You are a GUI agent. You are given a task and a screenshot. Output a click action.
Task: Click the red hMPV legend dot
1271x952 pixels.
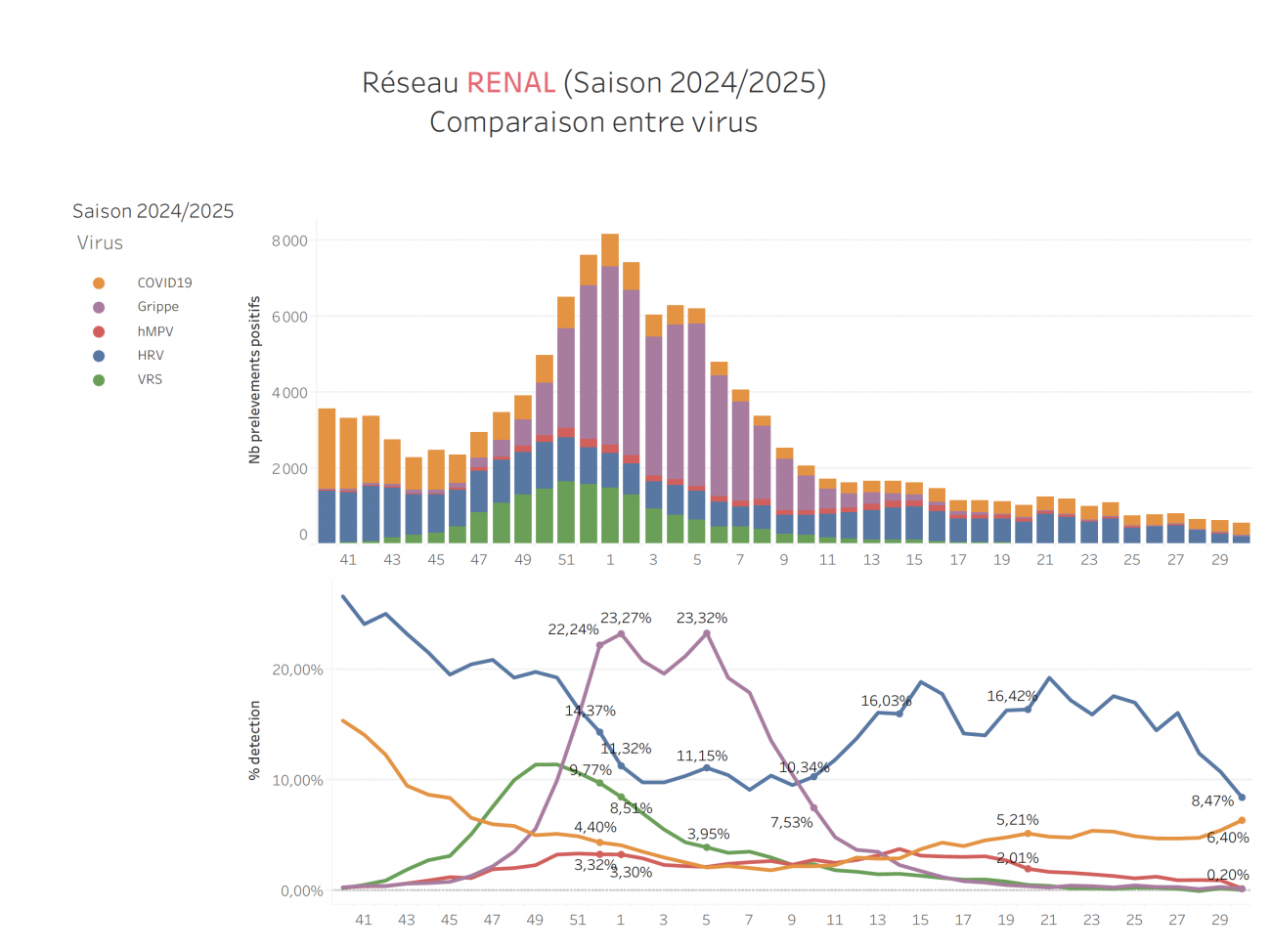coord(99,331)
